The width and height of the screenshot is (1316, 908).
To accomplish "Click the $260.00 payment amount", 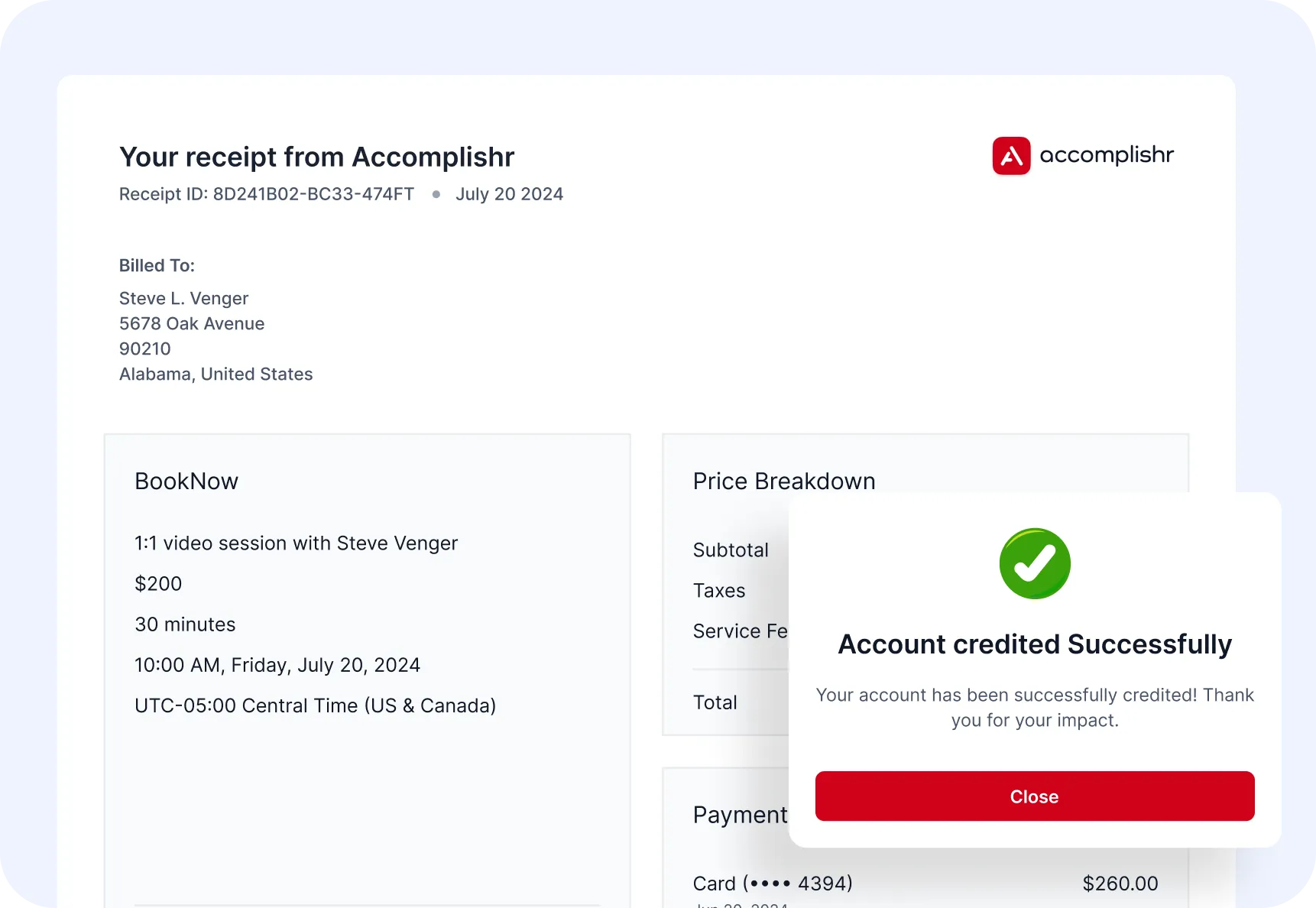I will coord(1120,883).
